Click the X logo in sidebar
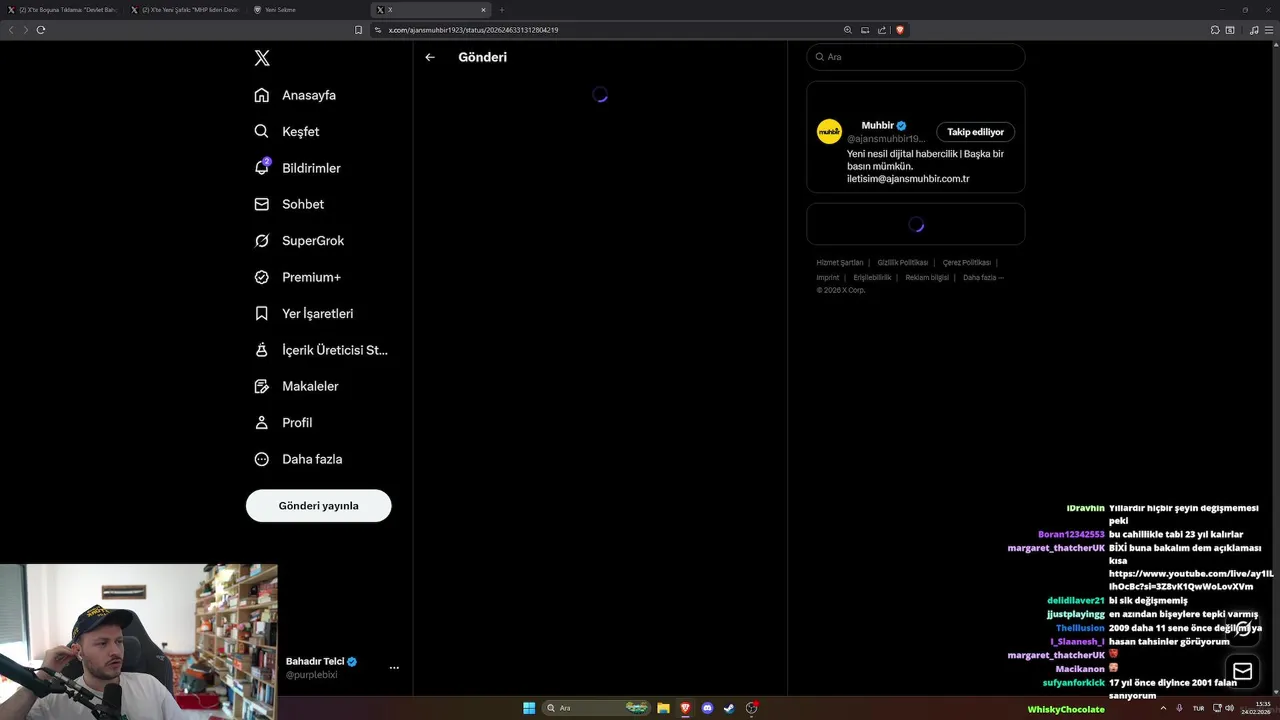The image size is (1280, 720). [262, 58]
